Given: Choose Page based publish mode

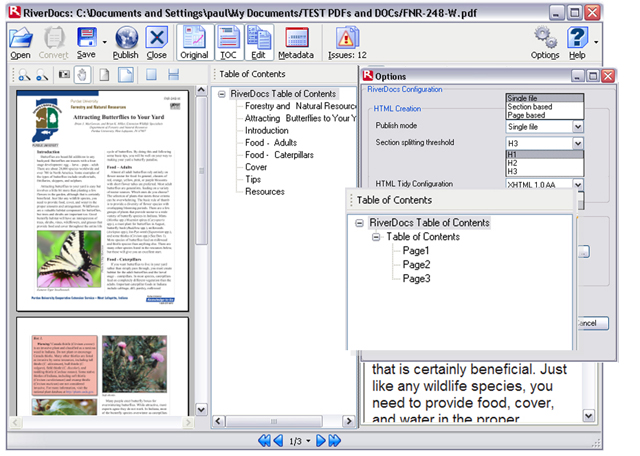Looking at the screenshot, I should point(545,115).
